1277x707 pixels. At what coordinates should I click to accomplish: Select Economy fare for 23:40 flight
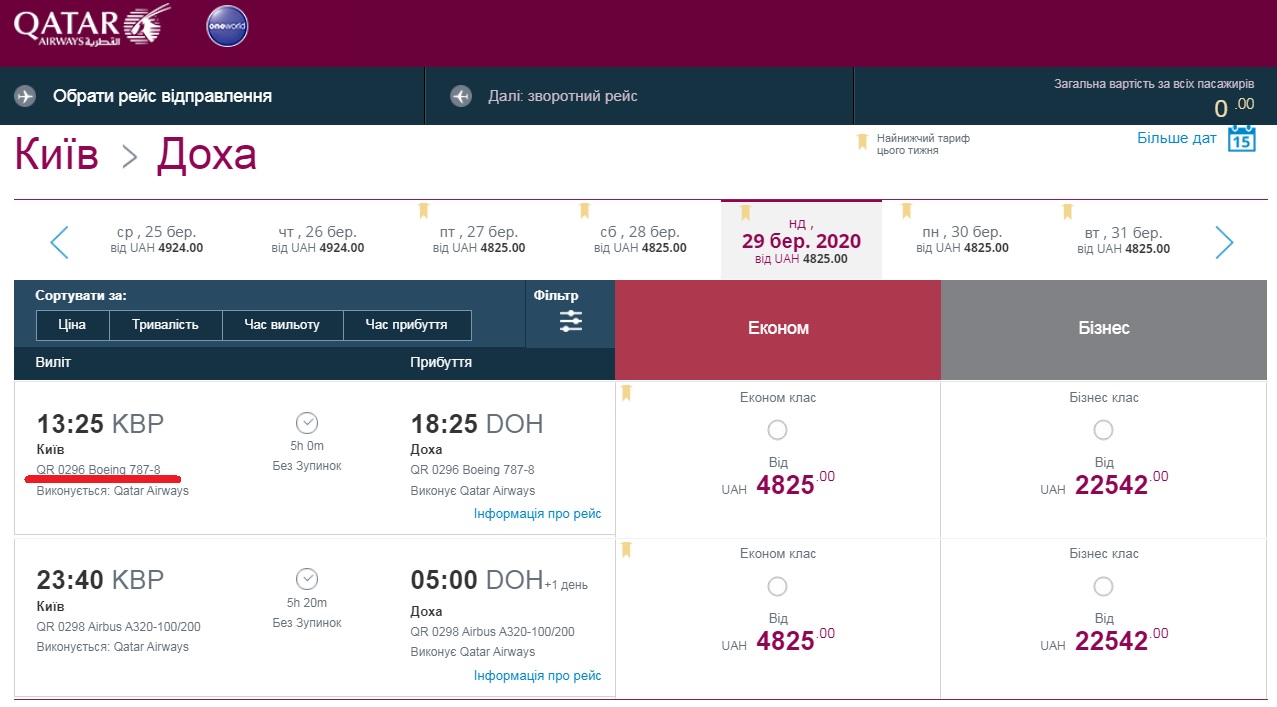[x=777, y=586]
